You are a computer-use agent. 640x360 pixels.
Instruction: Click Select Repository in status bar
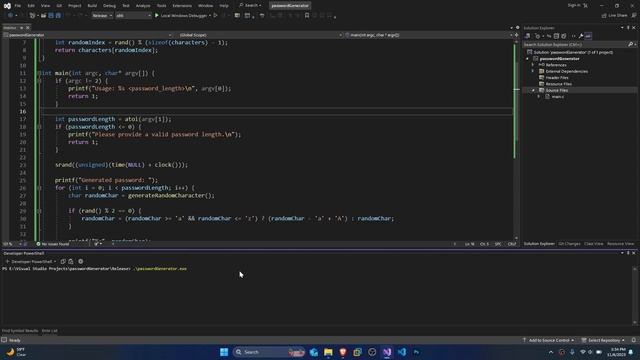[x=603, y=340]
